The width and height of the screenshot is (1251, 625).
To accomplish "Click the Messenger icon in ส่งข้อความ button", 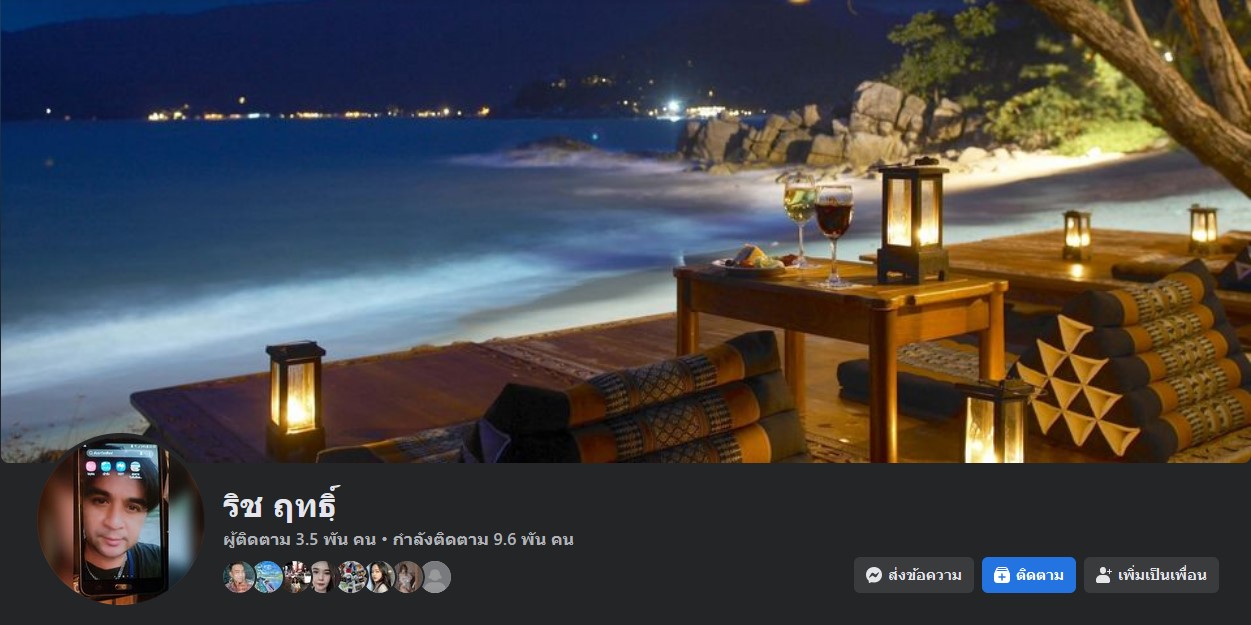I will 873,575.
